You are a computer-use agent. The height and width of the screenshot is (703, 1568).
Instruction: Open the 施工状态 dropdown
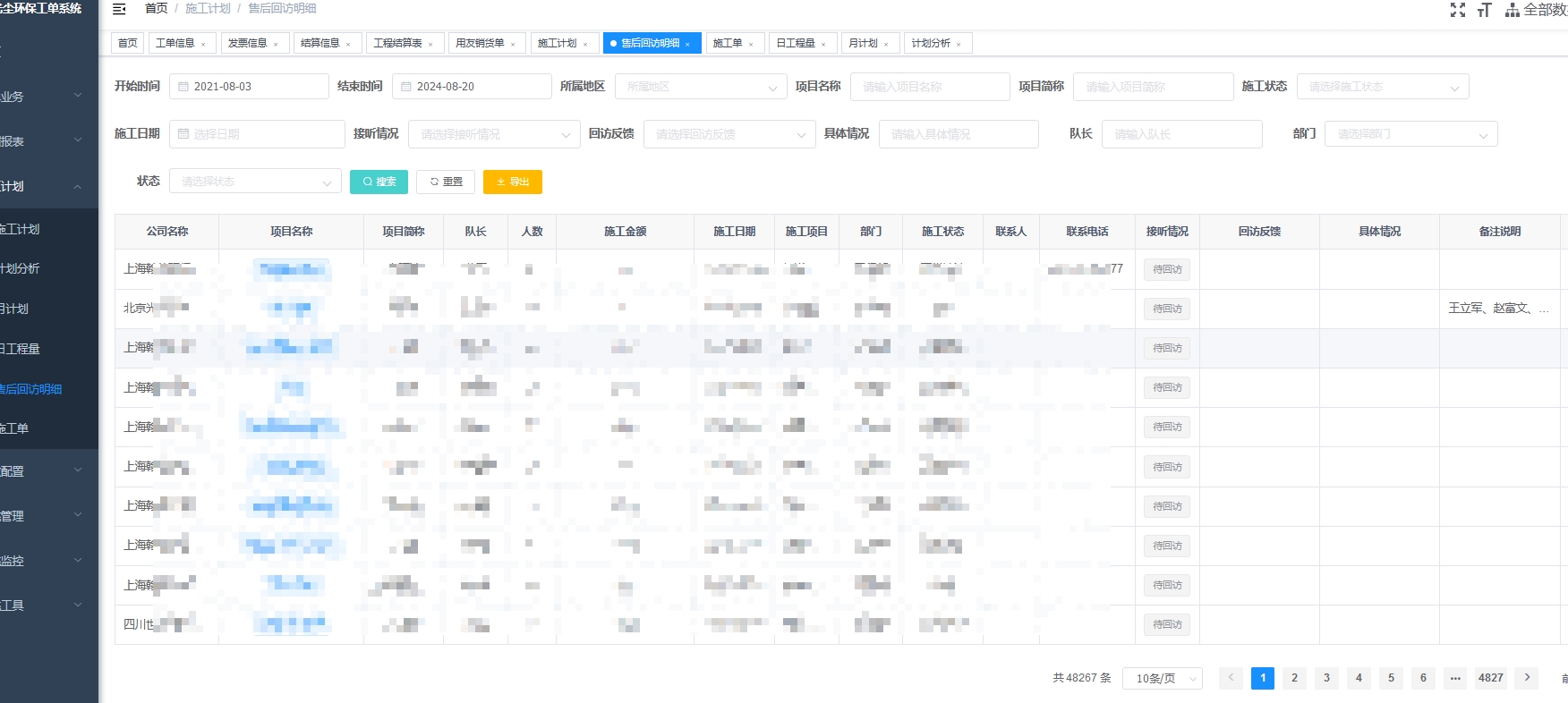[x=1383, y=87]
